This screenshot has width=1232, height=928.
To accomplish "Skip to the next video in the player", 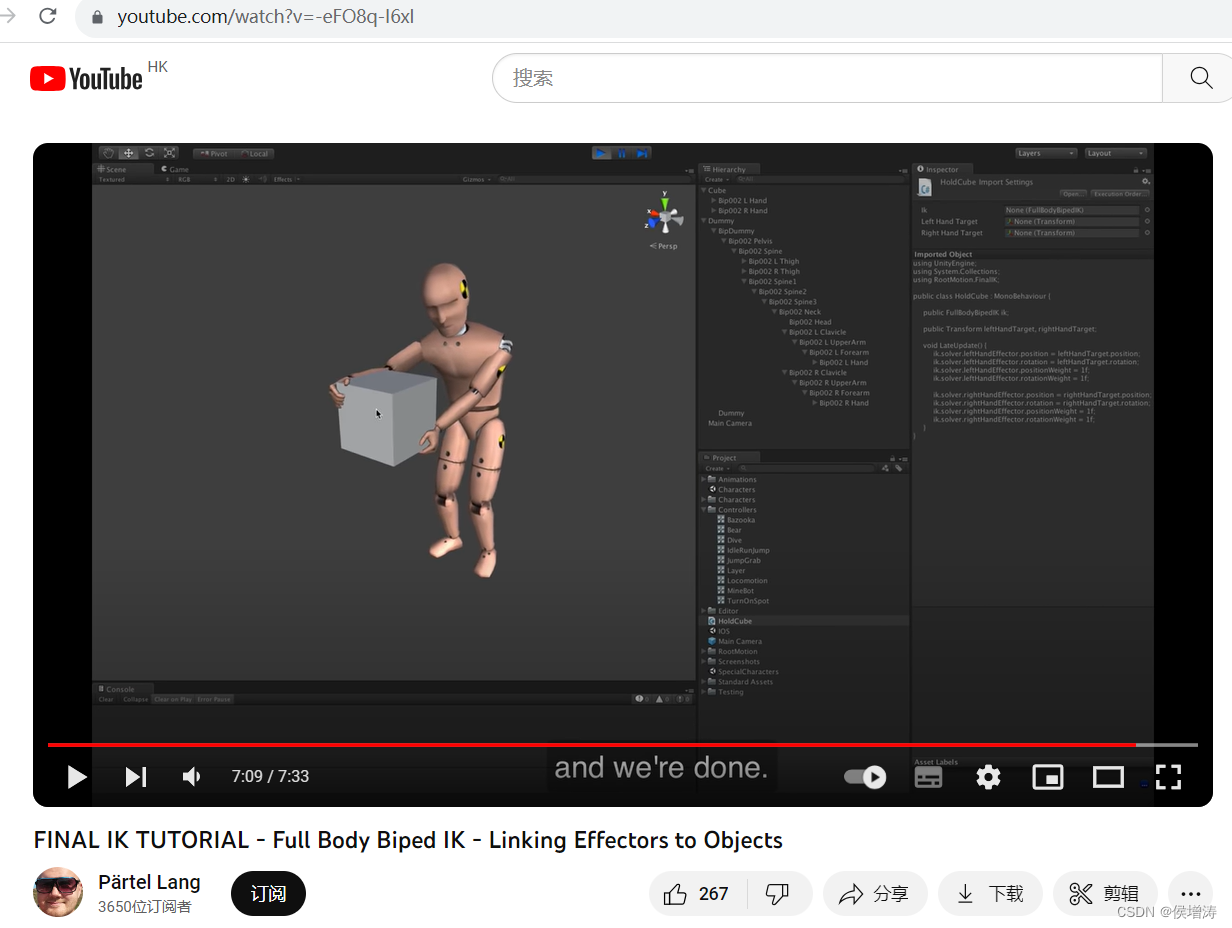I will 136,776.
